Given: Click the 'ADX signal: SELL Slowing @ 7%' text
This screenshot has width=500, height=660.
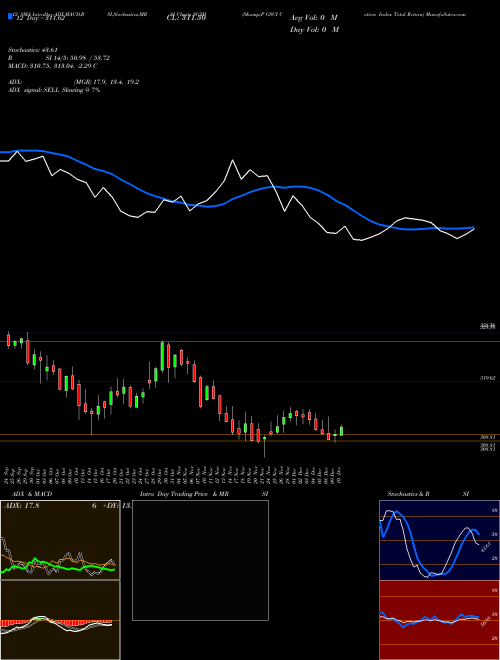Looking at the screenshot, I should [x=54, y=90].
